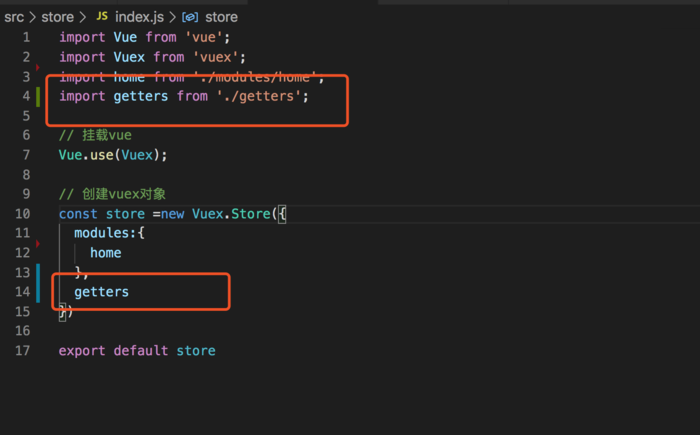Click getters identifier on line 4
The width and height of the screenshot is (700, 435).
click(141, 96)
